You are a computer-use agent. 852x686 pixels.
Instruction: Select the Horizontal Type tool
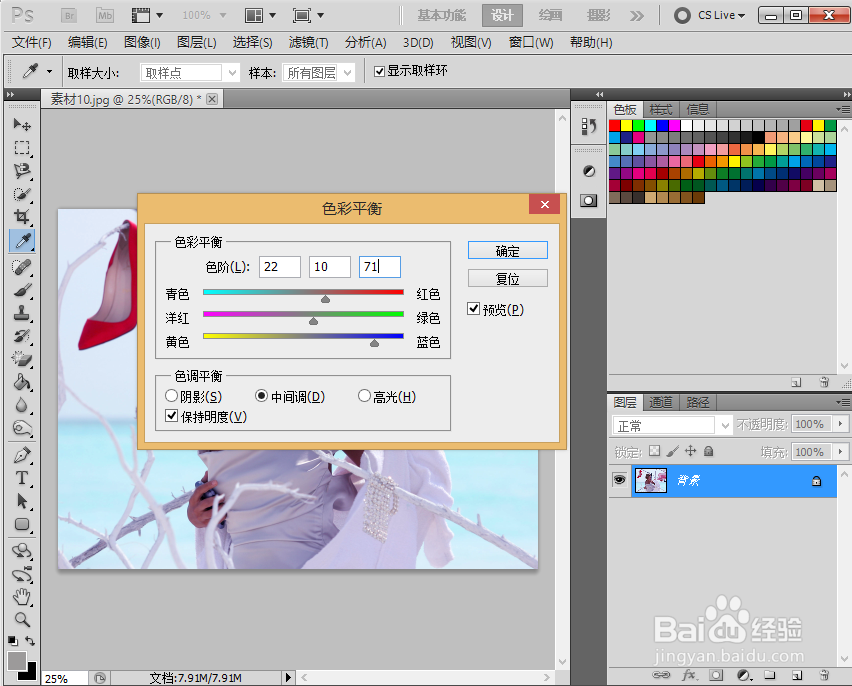[x=22, y=478]
